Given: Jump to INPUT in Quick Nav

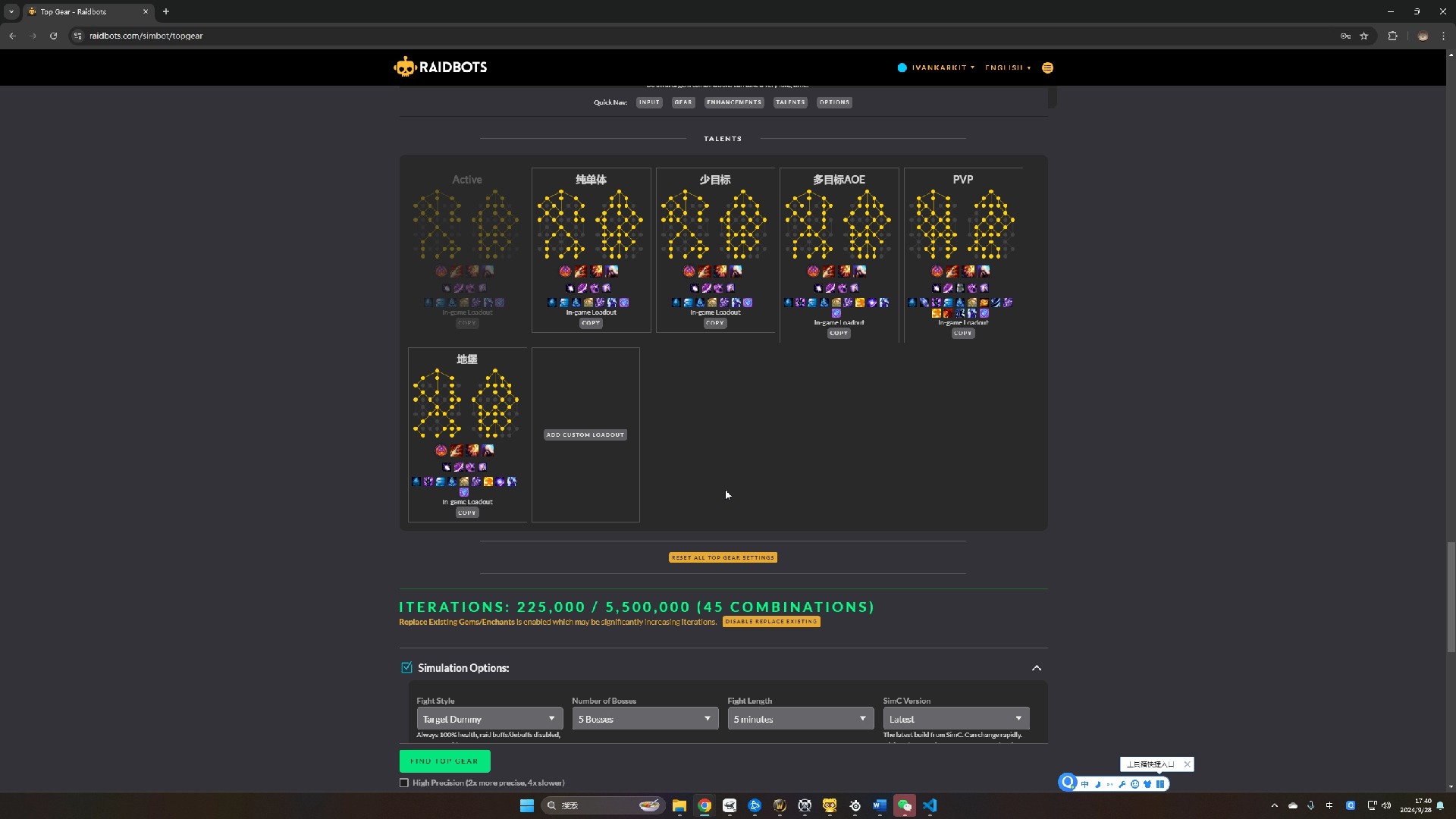Looking at the screenshot, I should [x=649, y=102].
